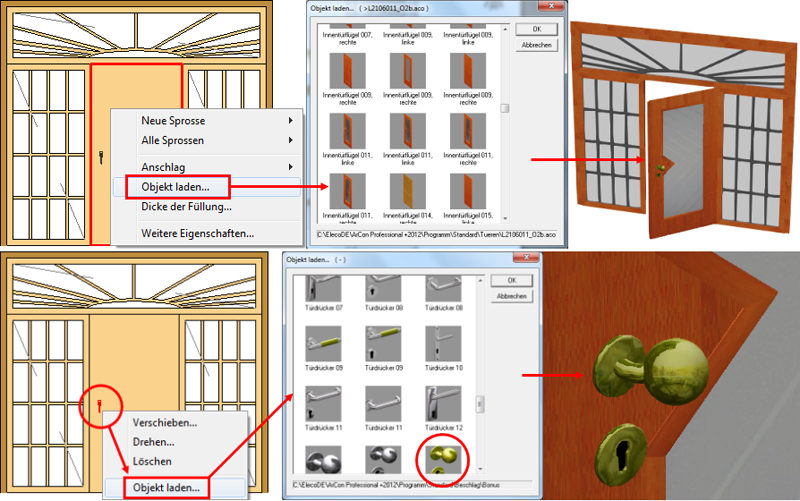Select Weitere Eigenschaften menu entry
The height and width of the screenshot is (501, 800).
(x=197, y=233)
